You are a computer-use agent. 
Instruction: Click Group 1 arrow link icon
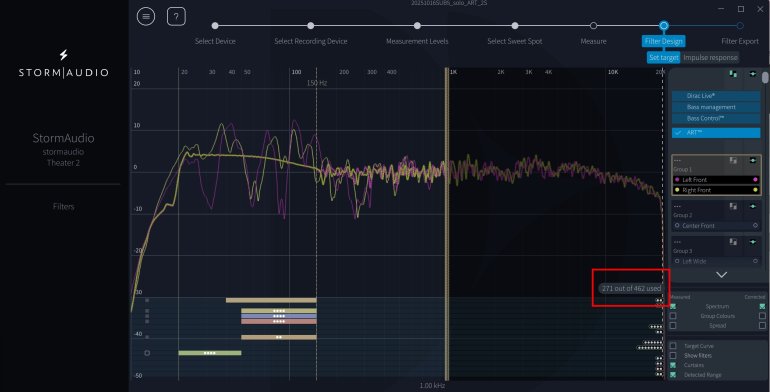tap(753, 160)
